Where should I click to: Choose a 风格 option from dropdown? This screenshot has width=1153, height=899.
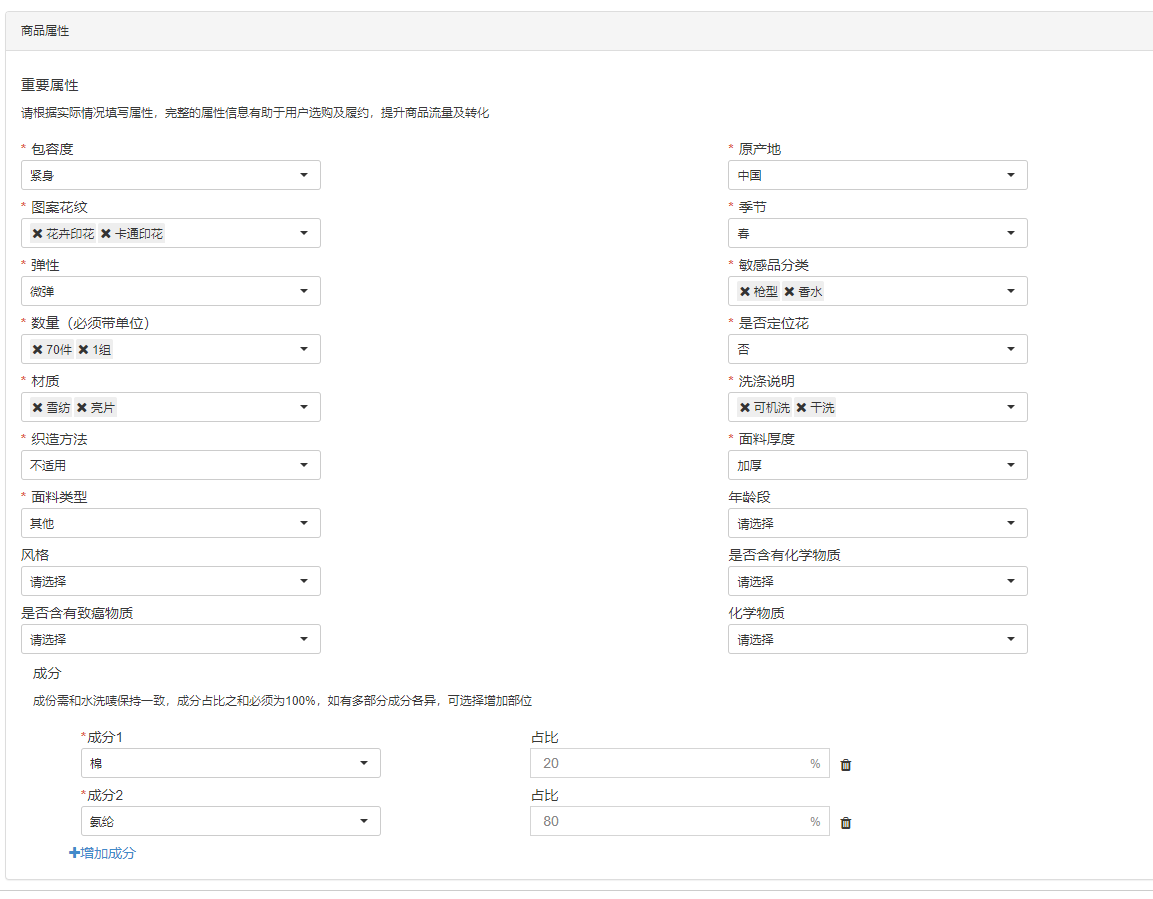click(x=170, y=582)
